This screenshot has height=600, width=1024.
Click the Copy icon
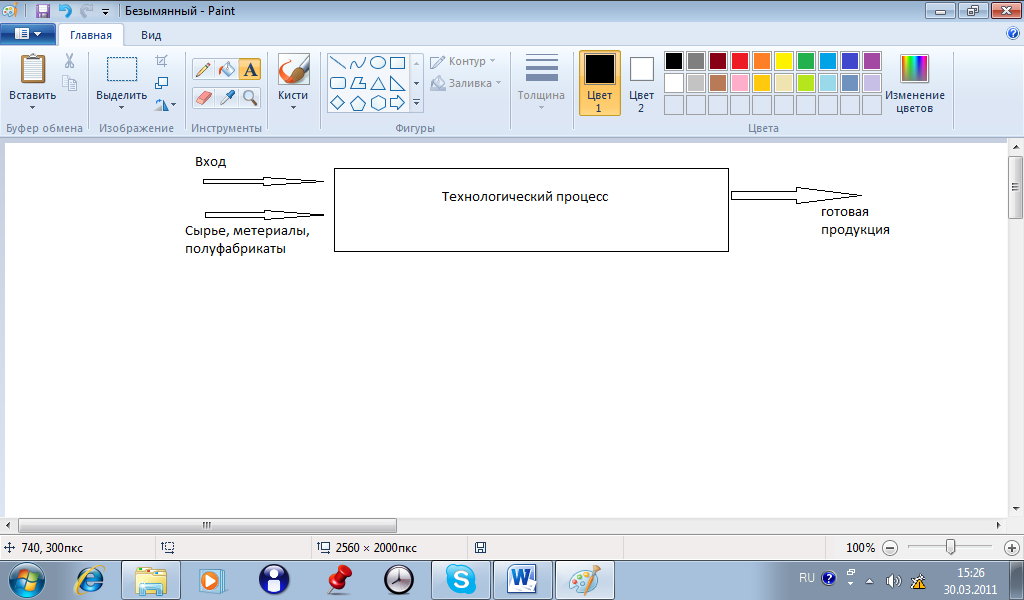pyautogui.click(x=69, y=83)
